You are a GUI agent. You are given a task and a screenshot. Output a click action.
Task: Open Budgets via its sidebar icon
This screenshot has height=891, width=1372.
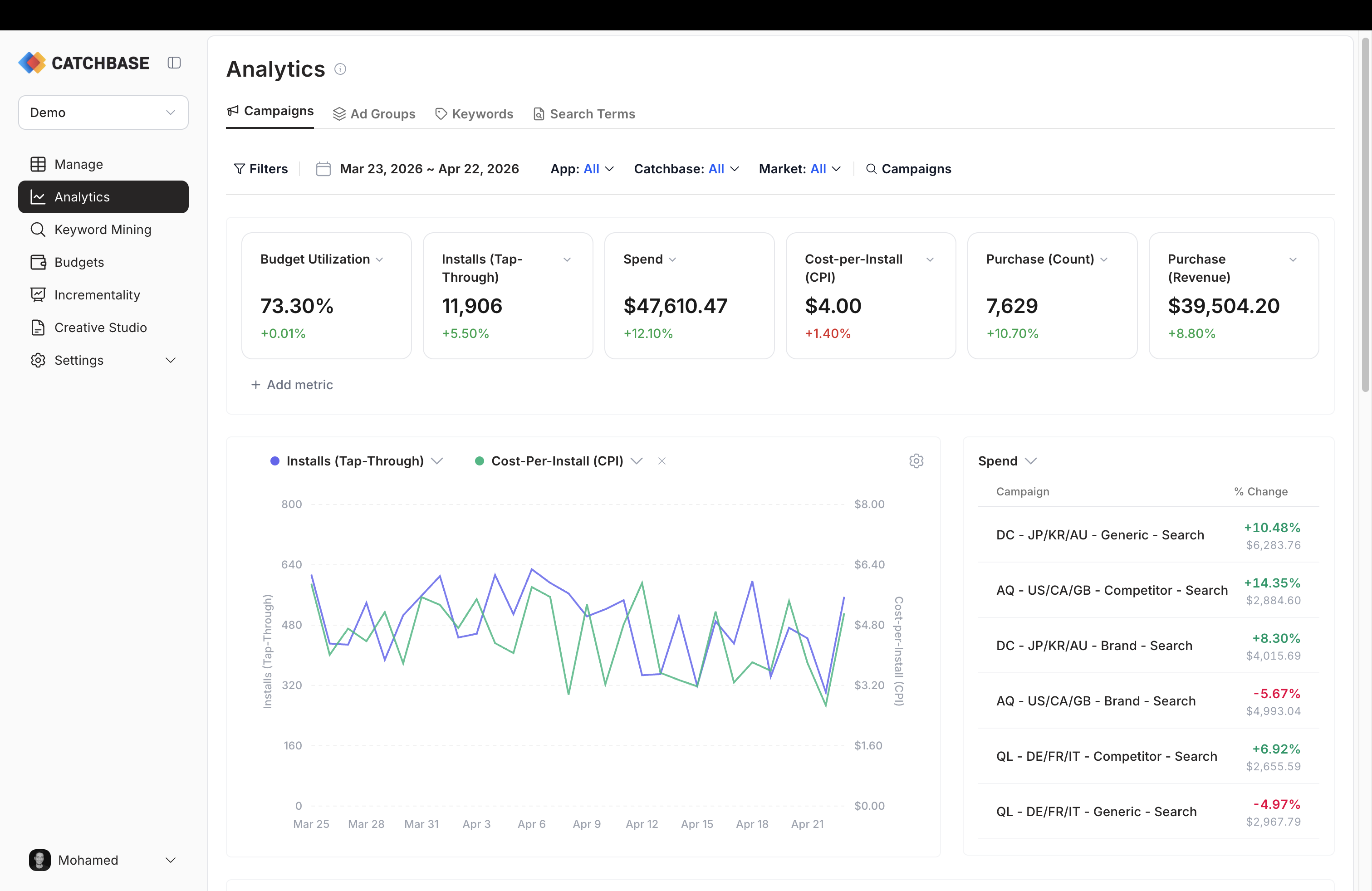click(38, 262)
